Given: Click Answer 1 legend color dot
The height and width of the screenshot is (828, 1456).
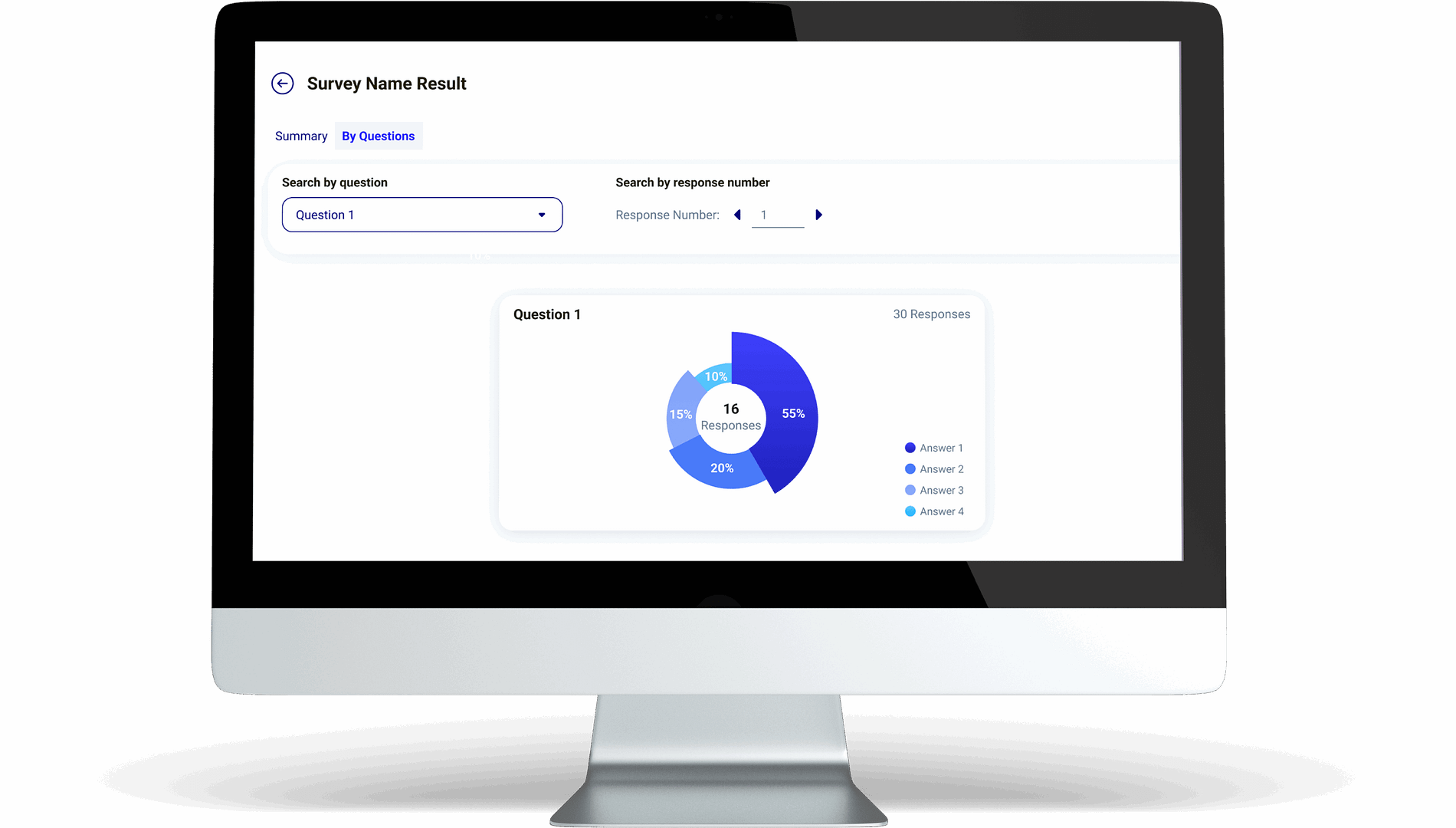Looking at the screenshot, I should tap(910, 448).
